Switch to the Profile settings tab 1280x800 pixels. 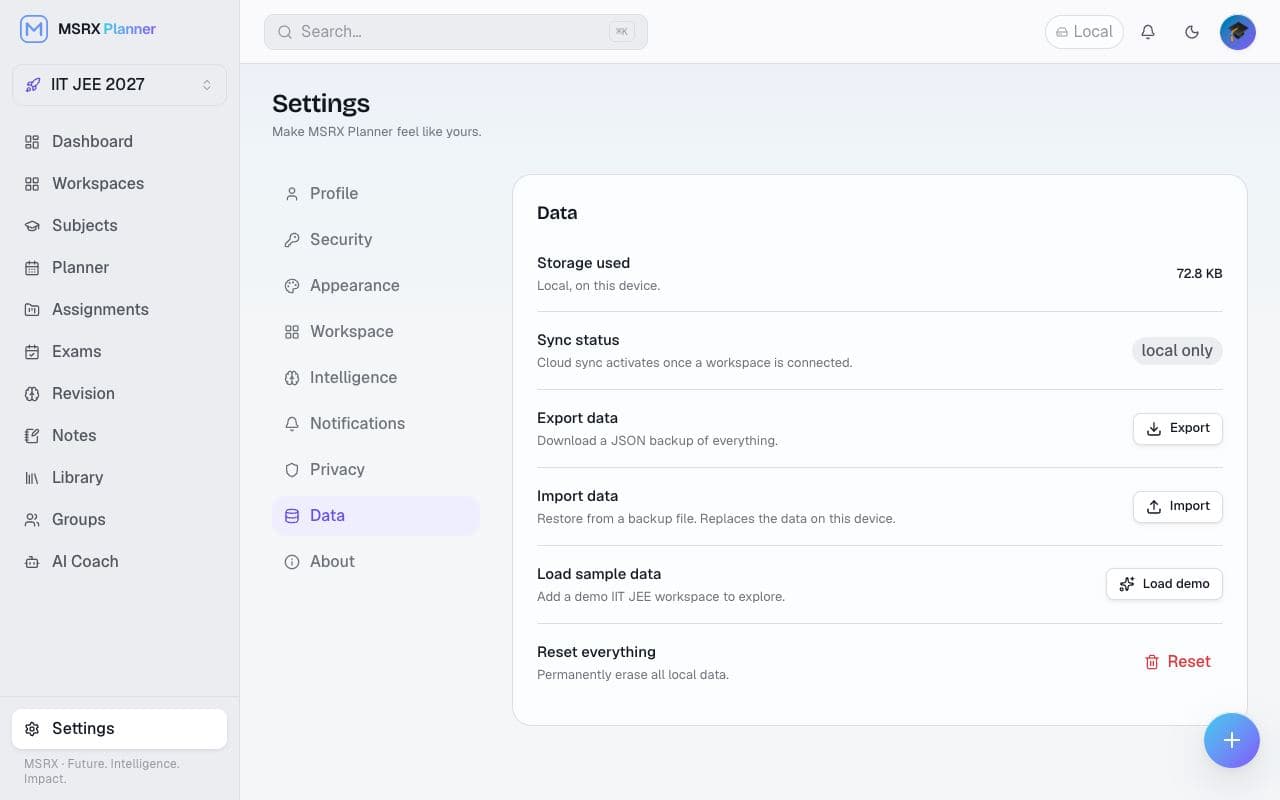[x=376, y=193]
